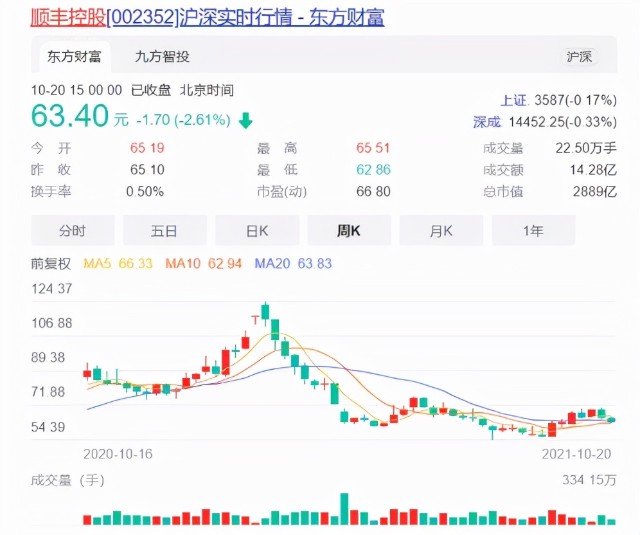Image resolution: width=640 pixels, height=535 pixels.
Task: Switch to the 九方智投 tab
Action: [162, 56]
